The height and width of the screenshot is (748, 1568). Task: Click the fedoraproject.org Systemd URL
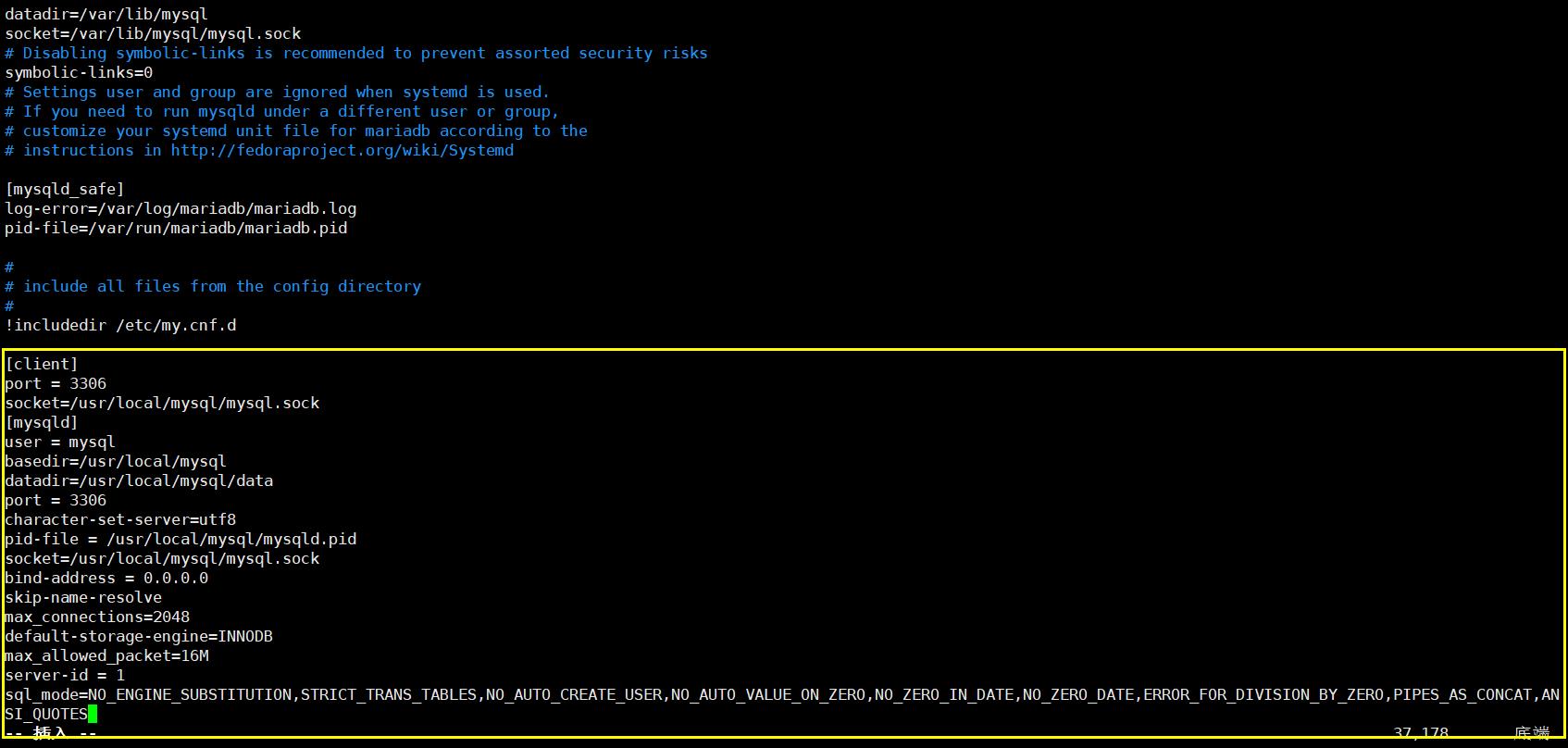pos(342,150)
